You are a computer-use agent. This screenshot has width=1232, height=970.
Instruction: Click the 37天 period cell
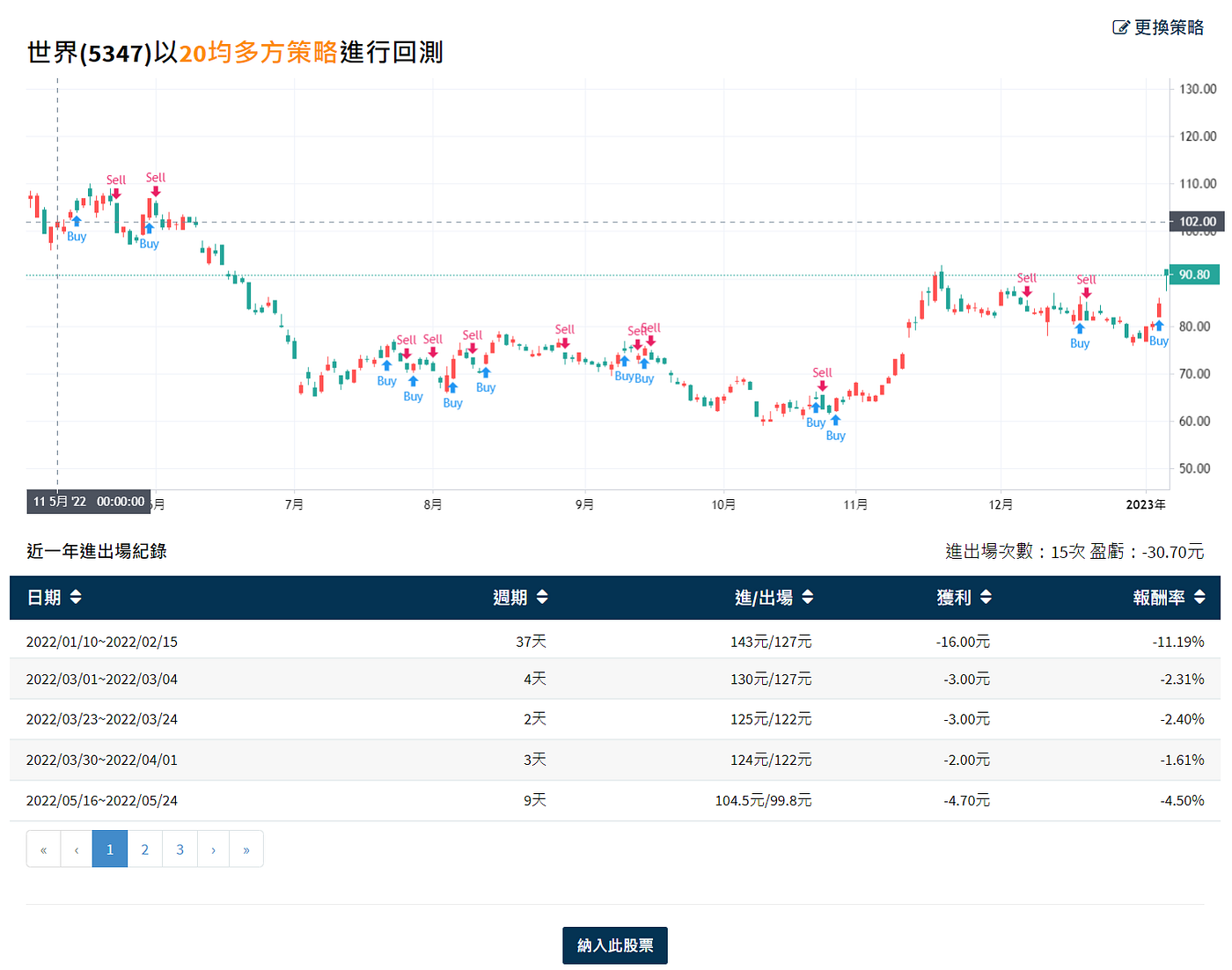click(531, 642)
